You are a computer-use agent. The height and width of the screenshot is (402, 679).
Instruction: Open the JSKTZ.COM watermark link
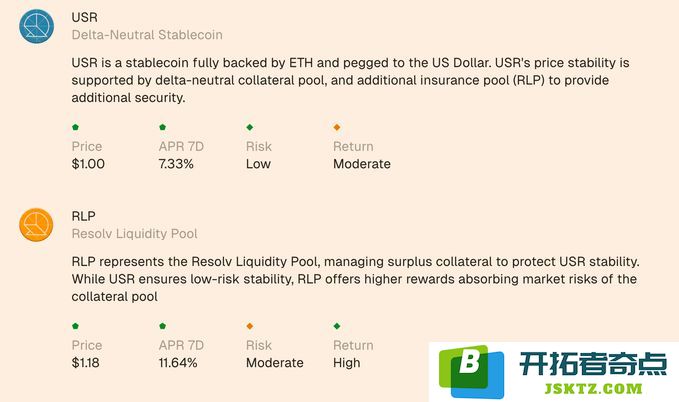tap(593, 388)
